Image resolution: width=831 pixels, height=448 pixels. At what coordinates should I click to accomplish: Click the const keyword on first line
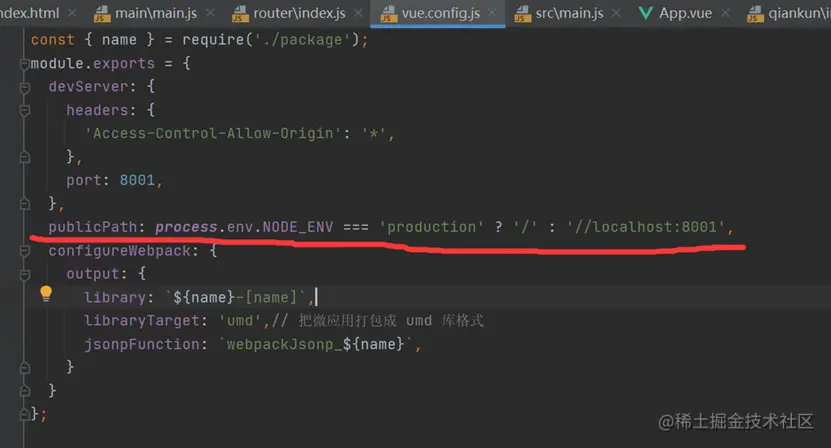click(52, 40)
